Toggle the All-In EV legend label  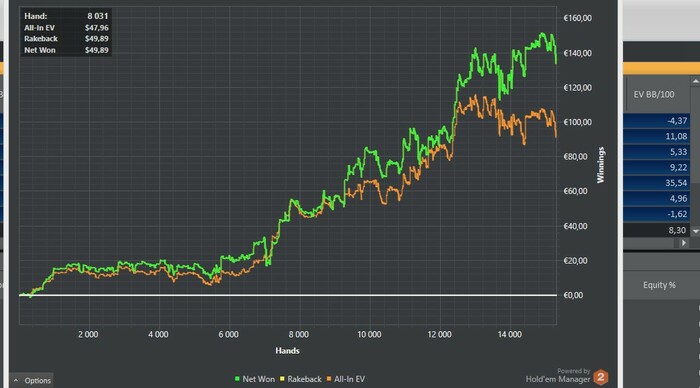tap(350, 379)
